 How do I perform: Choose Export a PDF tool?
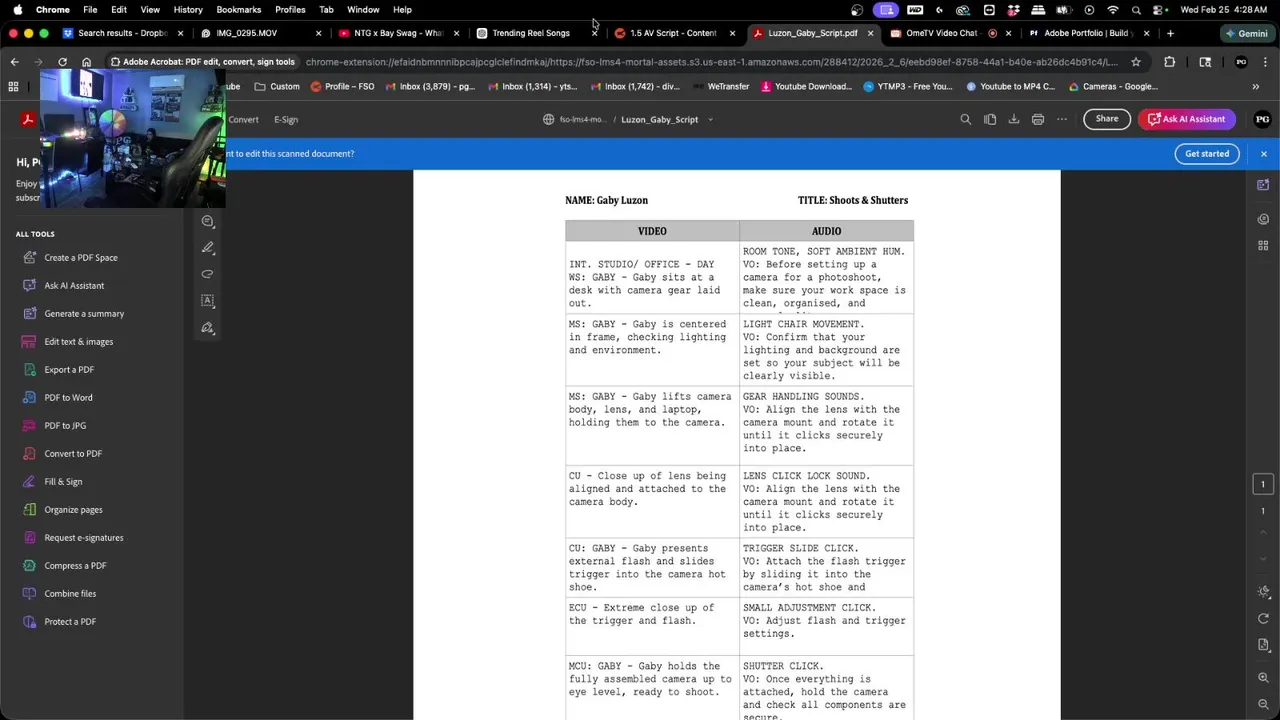coord(69,369)
